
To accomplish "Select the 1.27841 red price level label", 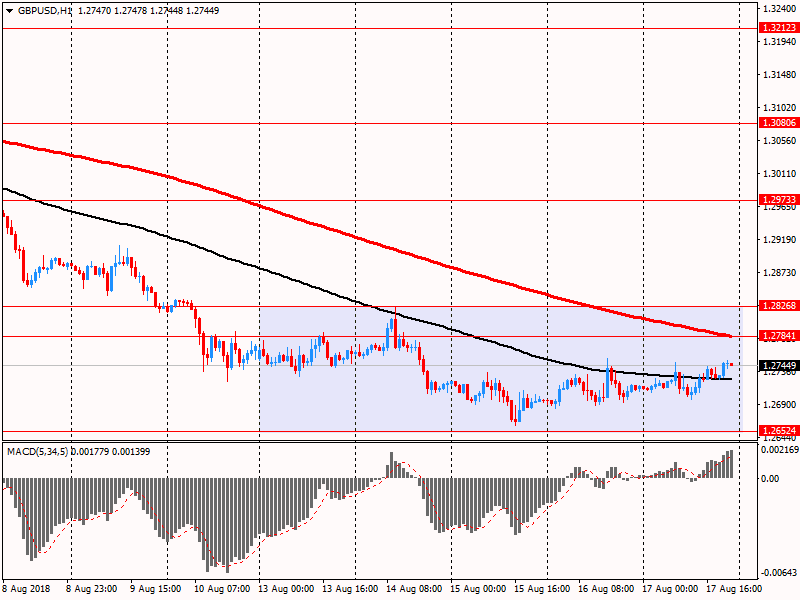I will click(779, 336).
